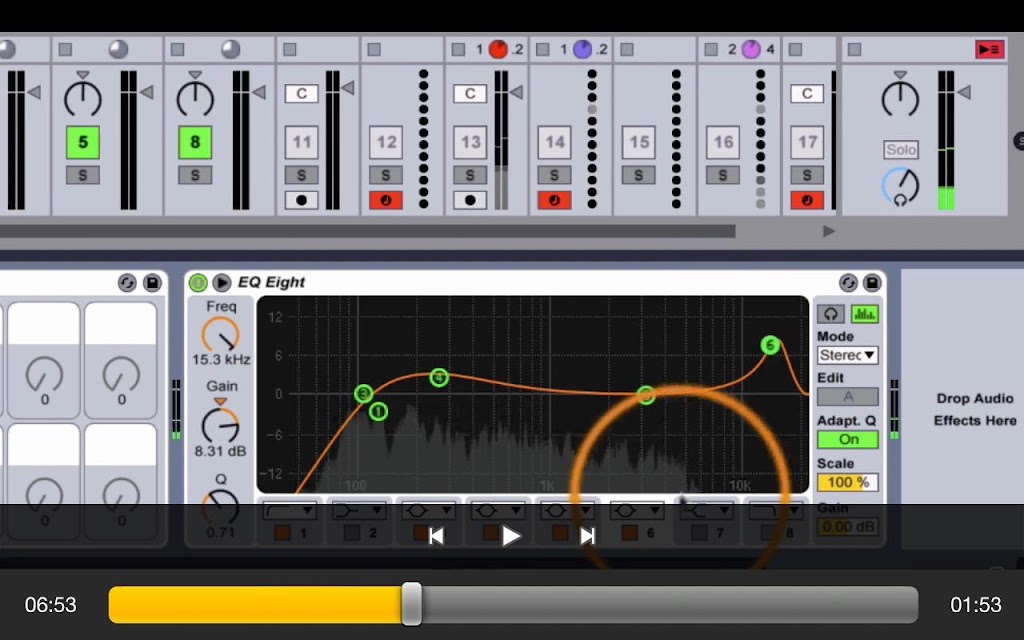This screenshot has width=1024, height=640.
Task: Toggle filter band 6 activator square
Action: 630,533
